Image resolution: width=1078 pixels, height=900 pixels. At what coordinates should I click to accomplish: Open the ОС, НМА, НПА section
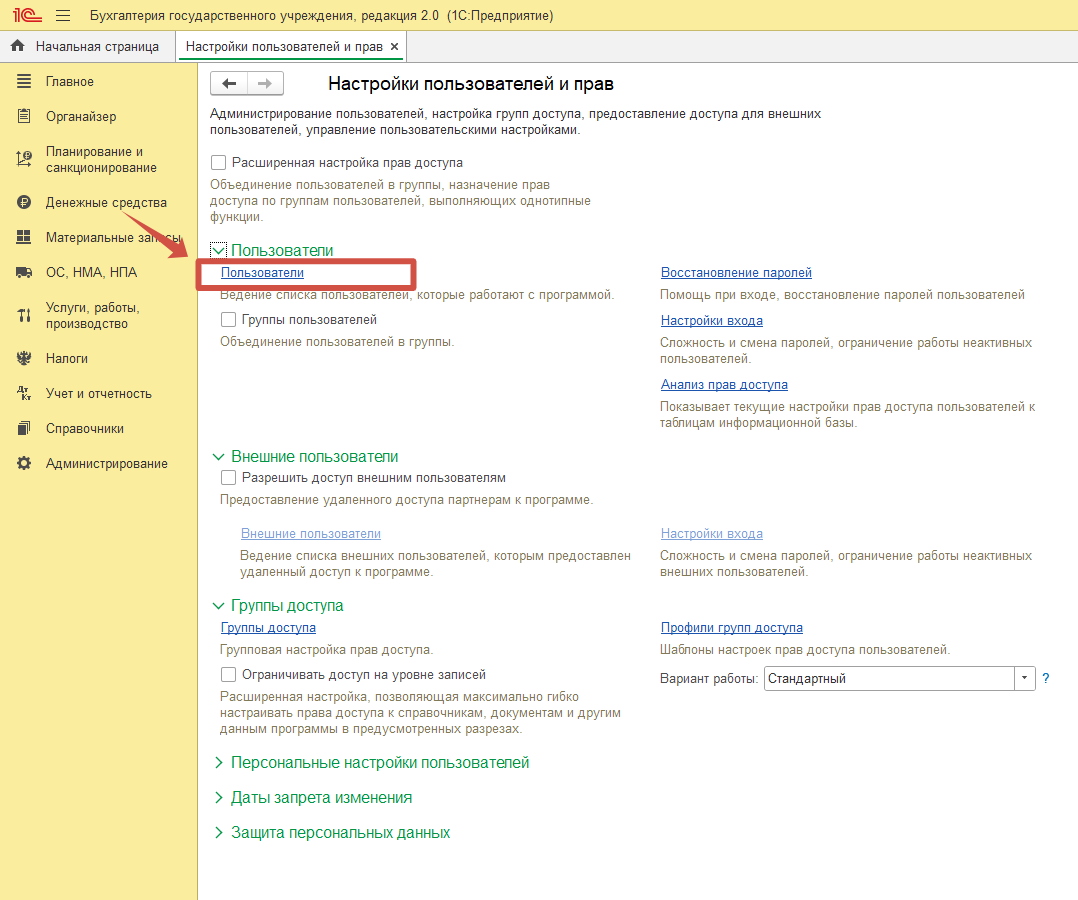pyautogui.click(x=91, y=272)
